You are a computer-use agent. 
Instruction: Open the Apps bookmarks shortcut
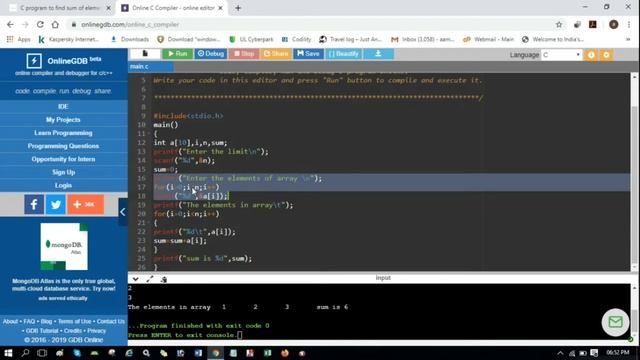[x=18, y=39]
